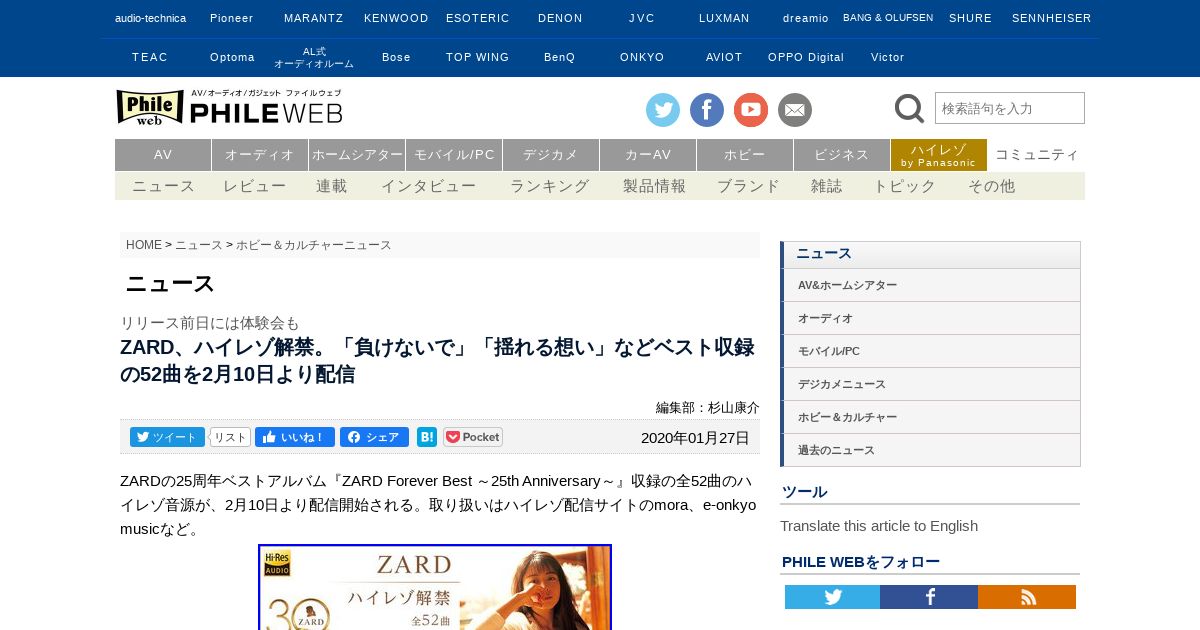The width and height of the screenshot is (1200, 630).
Task: Click the JVC brand link
Action: 642,18
